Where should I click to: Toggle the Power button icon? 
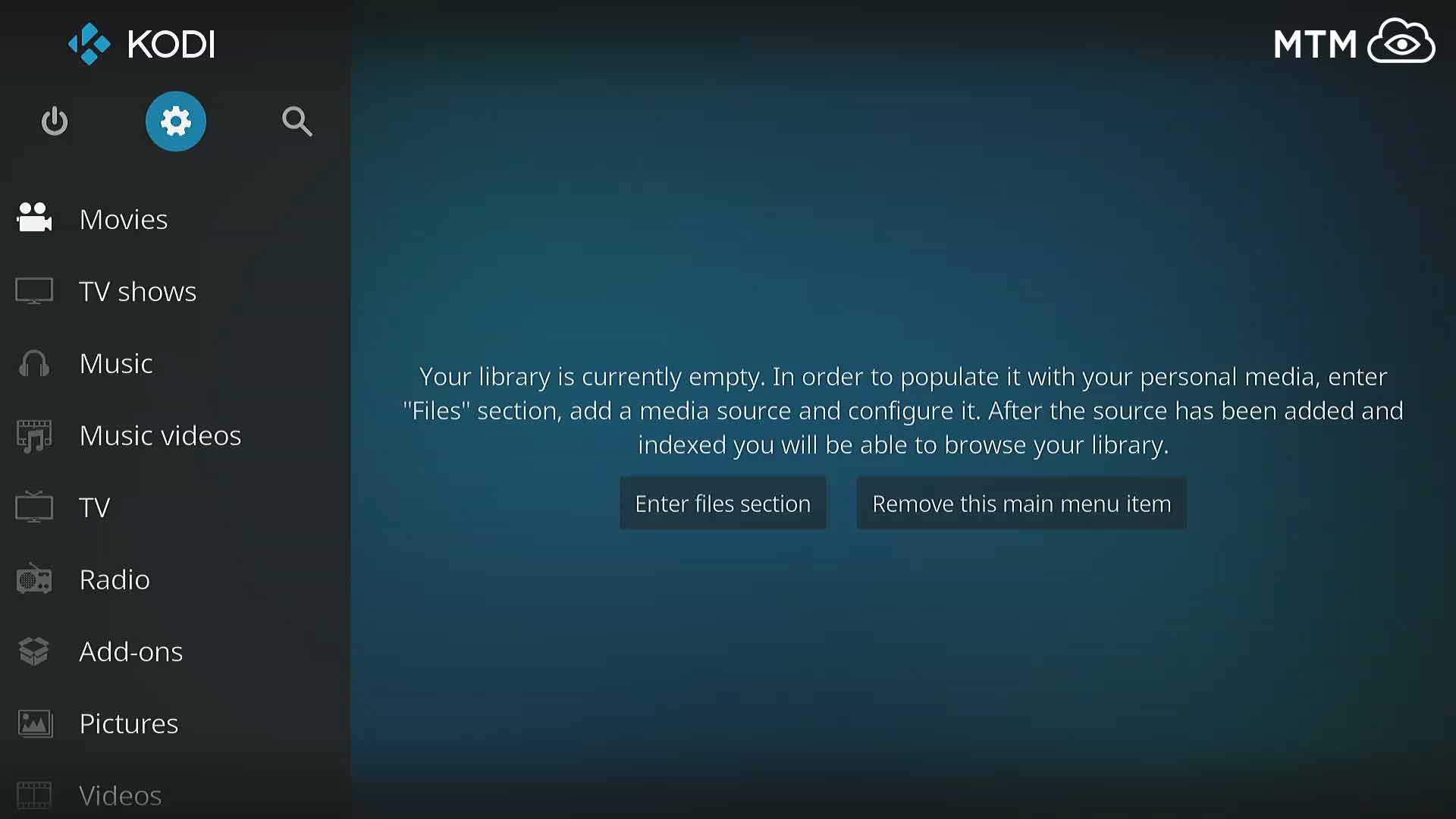click(55, 122)
